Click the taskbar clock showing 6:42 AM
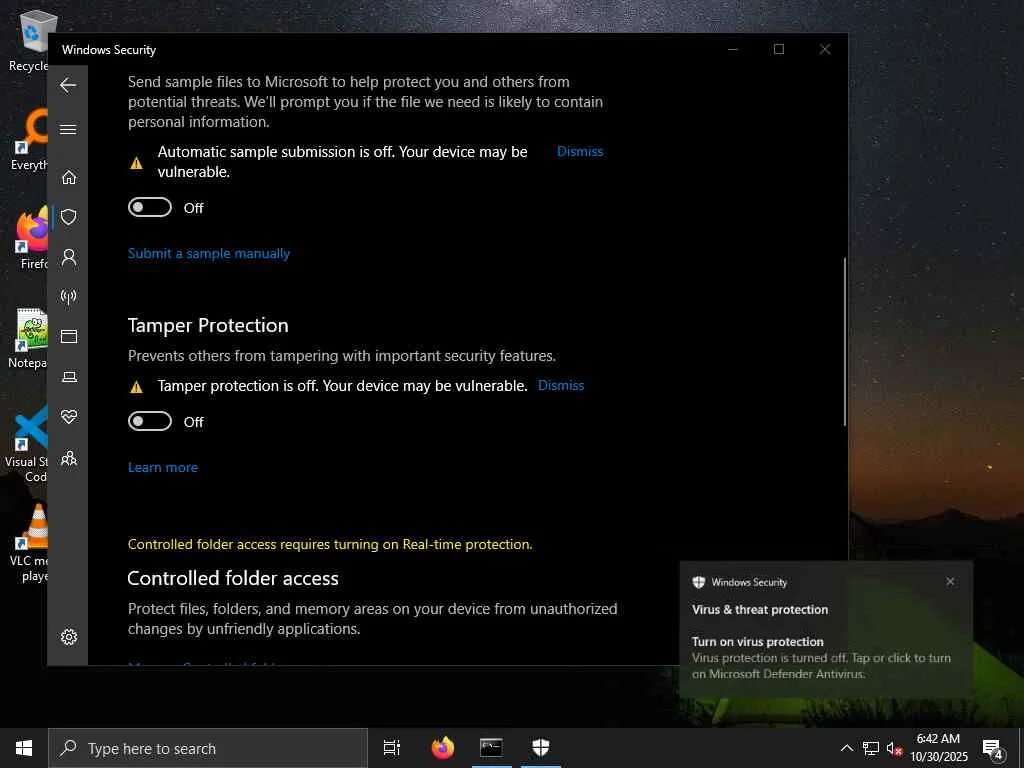 938,748
